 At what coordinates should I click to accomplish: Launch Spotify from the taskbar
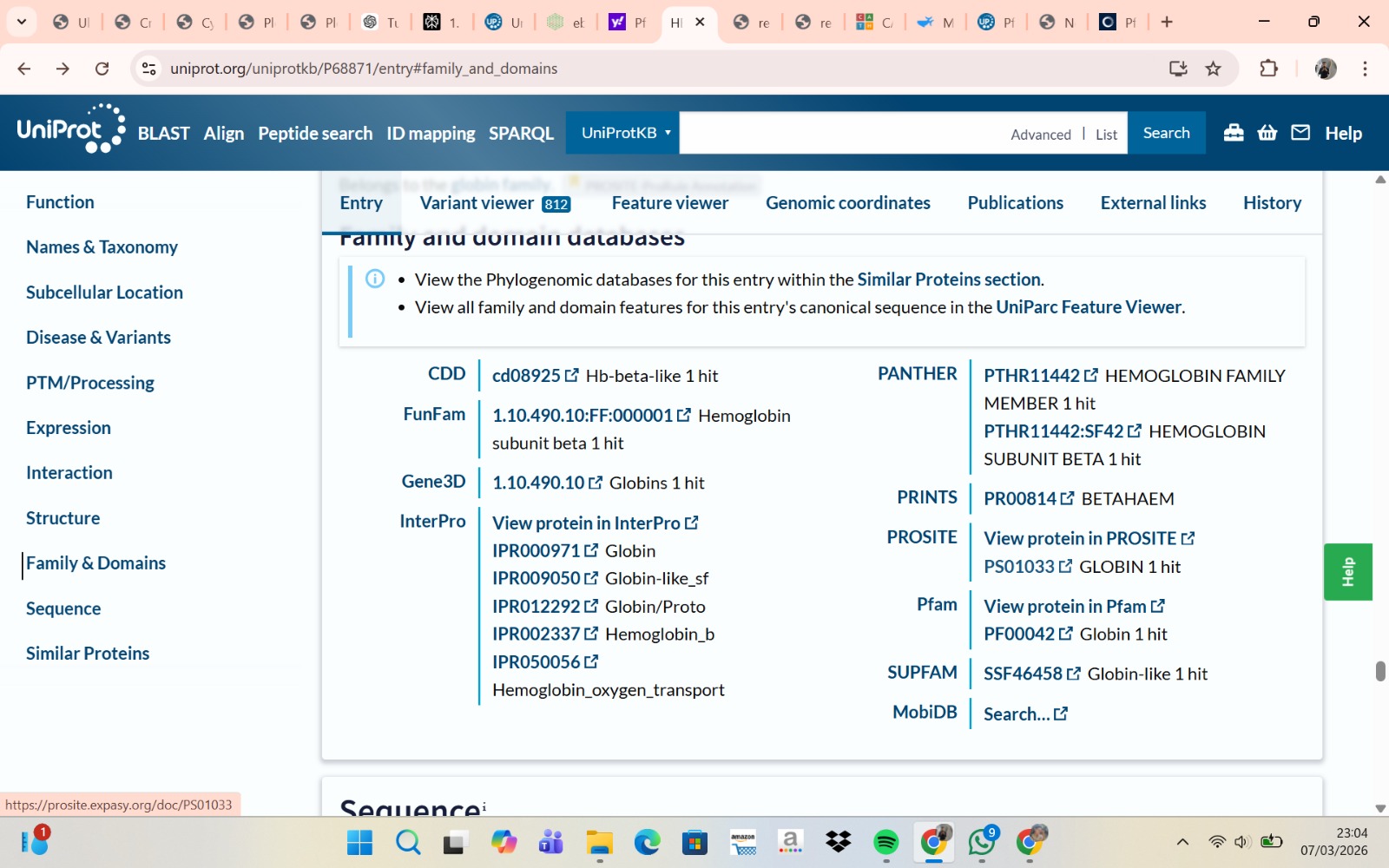pos(885,842)
